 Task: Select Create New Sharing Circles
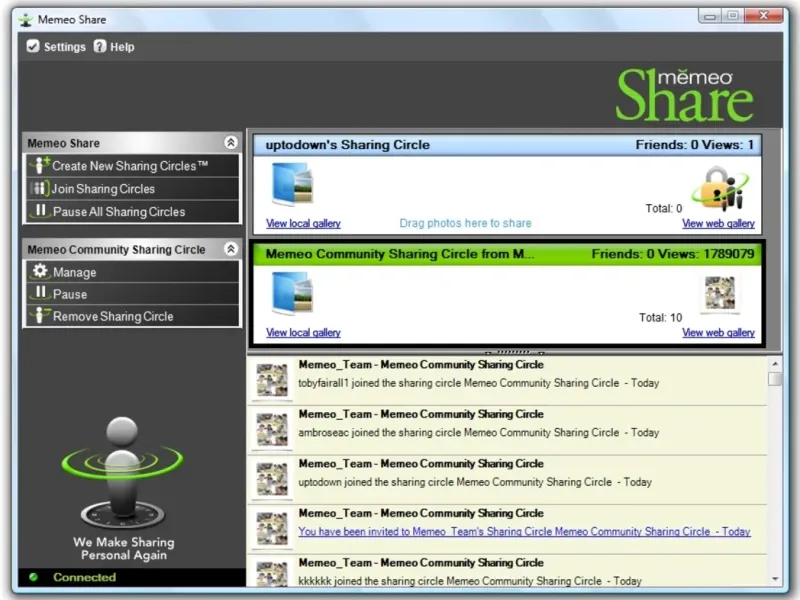pyautogui.click(x=133, y=166)
